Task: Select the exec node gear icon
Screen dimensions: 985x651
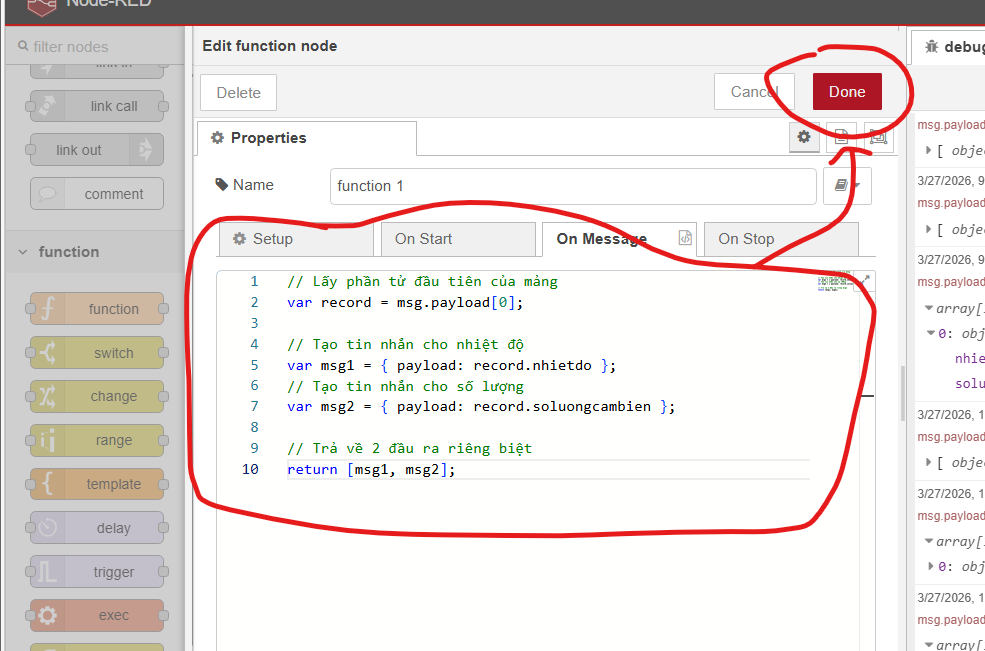Action: 47,616
